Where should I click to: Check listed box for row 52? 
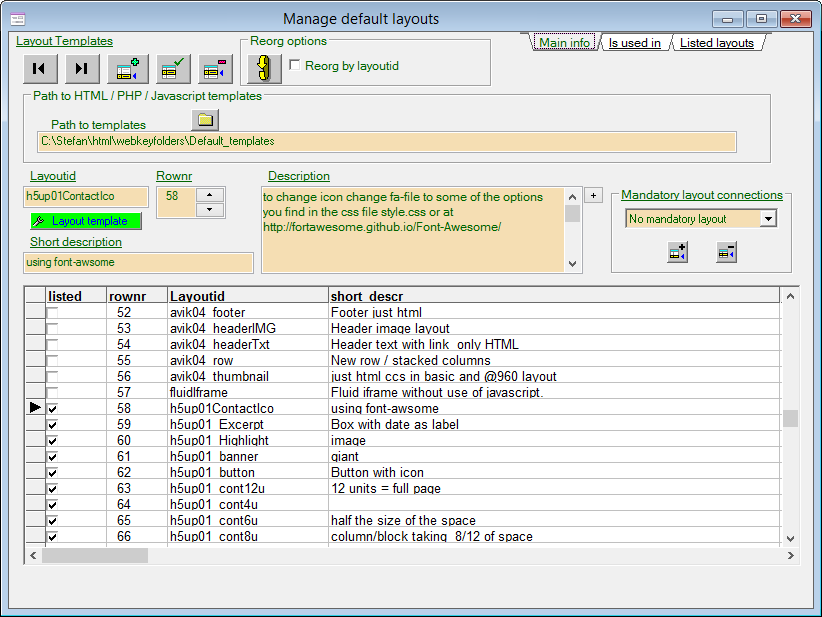point(52,313)
